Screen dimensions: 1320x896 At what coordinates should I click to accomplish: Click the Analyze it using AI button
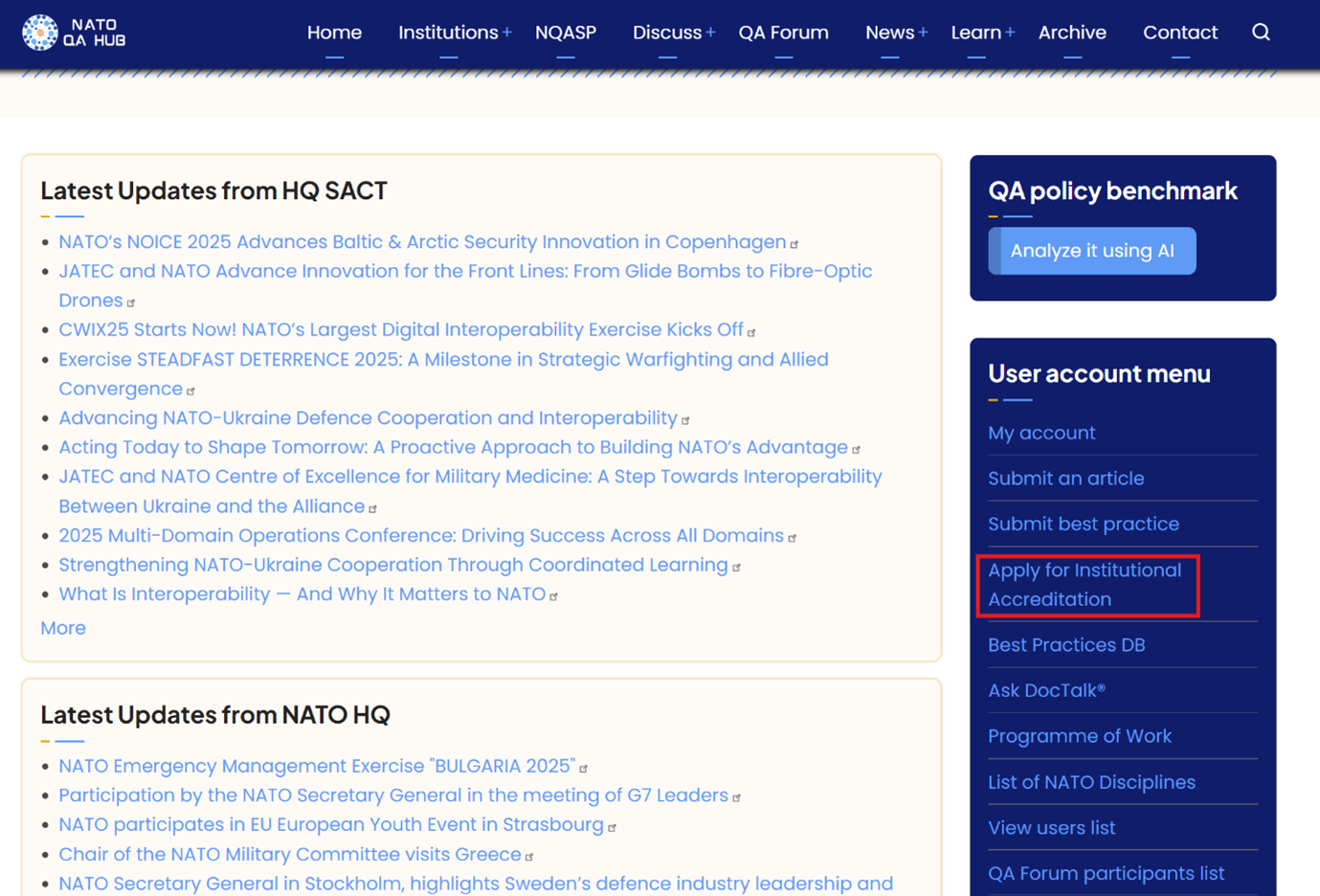[x=1091, y=250]
